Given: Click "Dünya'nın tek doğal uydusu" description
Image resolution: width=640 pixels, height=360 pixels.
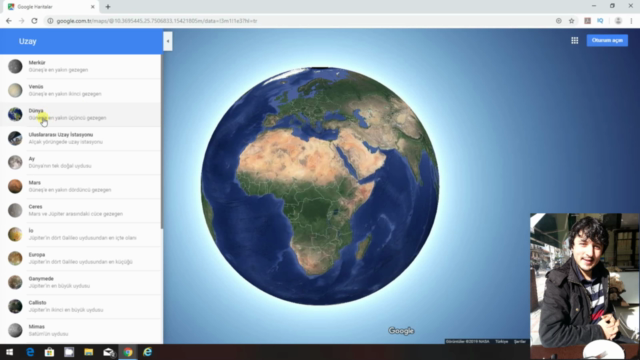Looking at the screenshot, I should [60, 166].
